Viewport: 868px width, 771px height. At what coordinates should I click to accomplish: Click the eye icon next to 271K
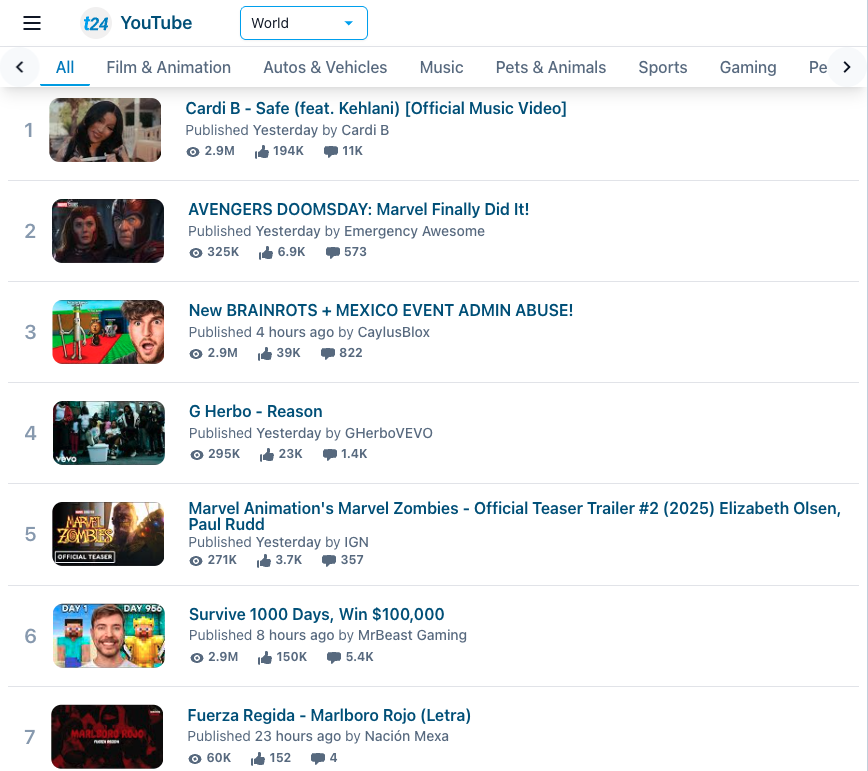196,561
